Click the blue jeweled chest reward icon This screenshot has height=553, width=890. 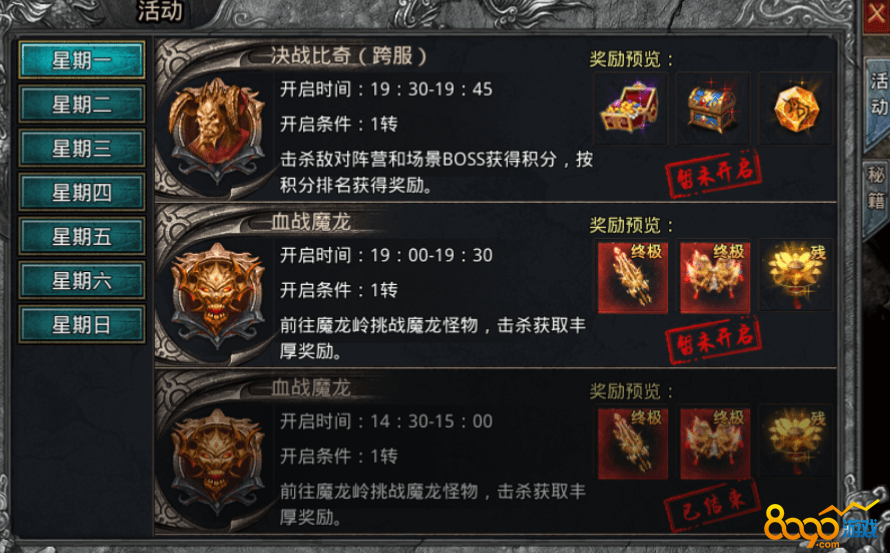[713, 108]
